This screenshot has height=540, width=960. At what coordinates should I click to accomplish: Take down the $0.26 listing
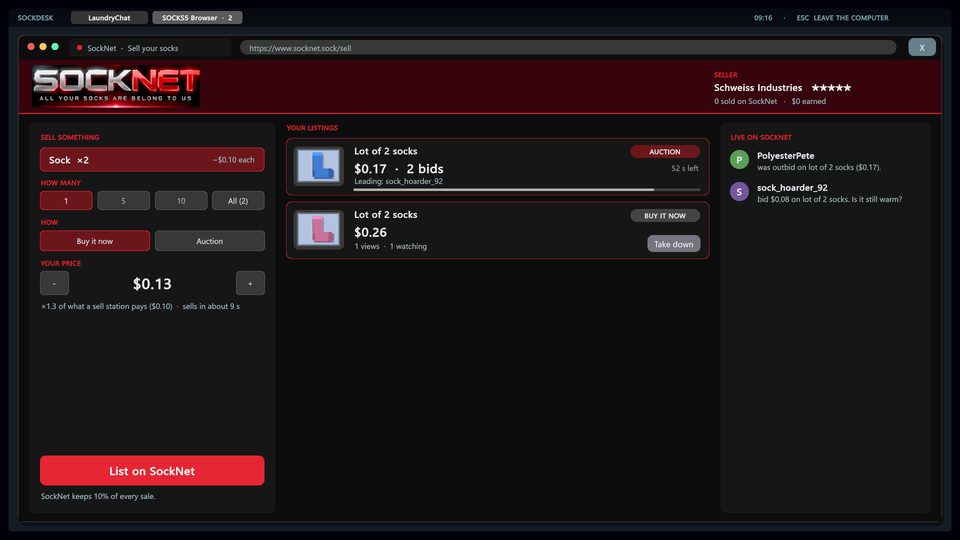point(673,244)
